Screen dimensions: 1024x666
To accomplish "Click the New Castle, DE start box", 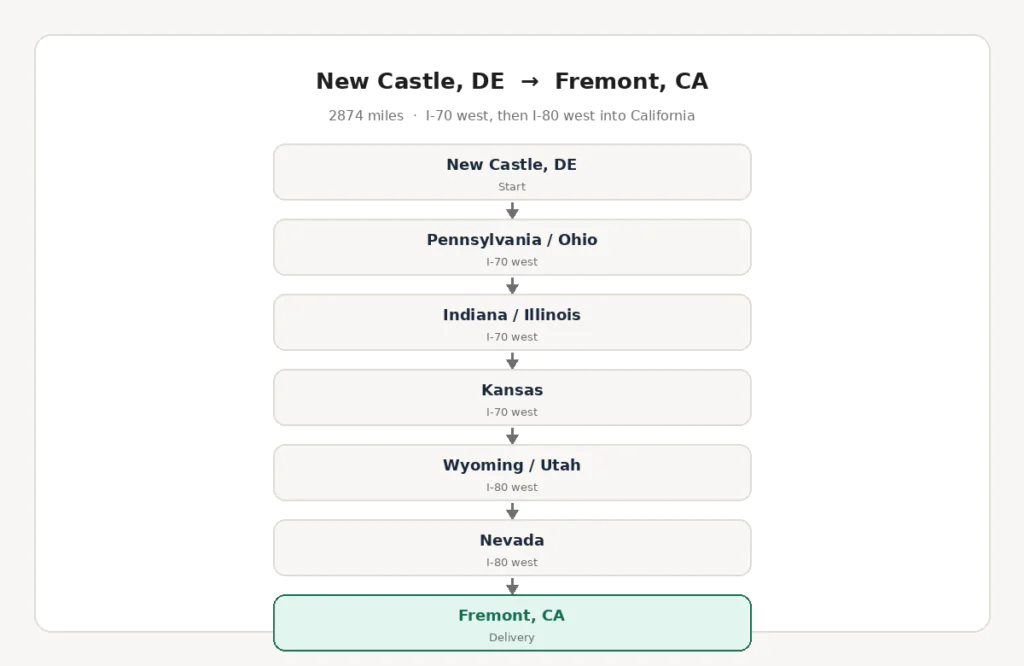I will tap(512, 172).
